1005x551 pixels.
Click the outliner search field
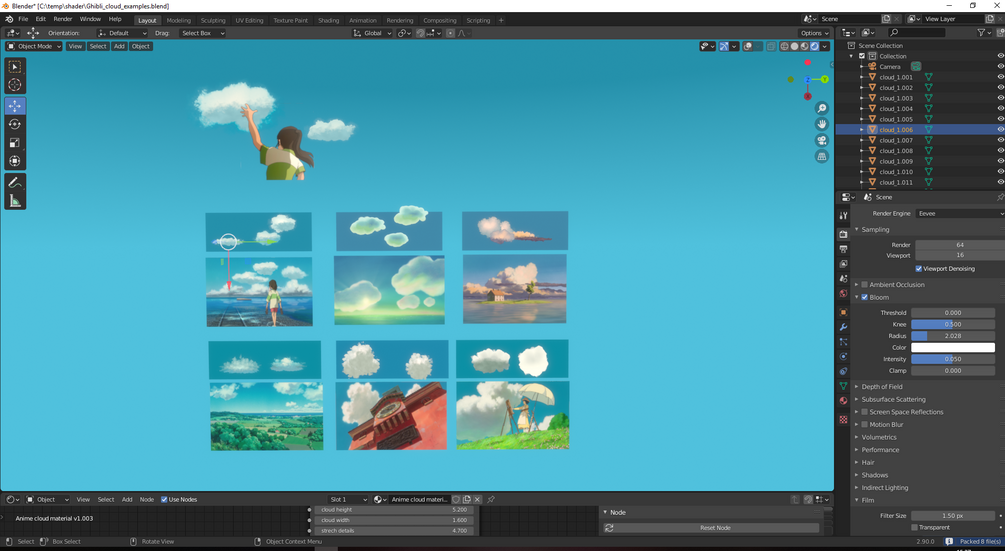tap(917, 33)
